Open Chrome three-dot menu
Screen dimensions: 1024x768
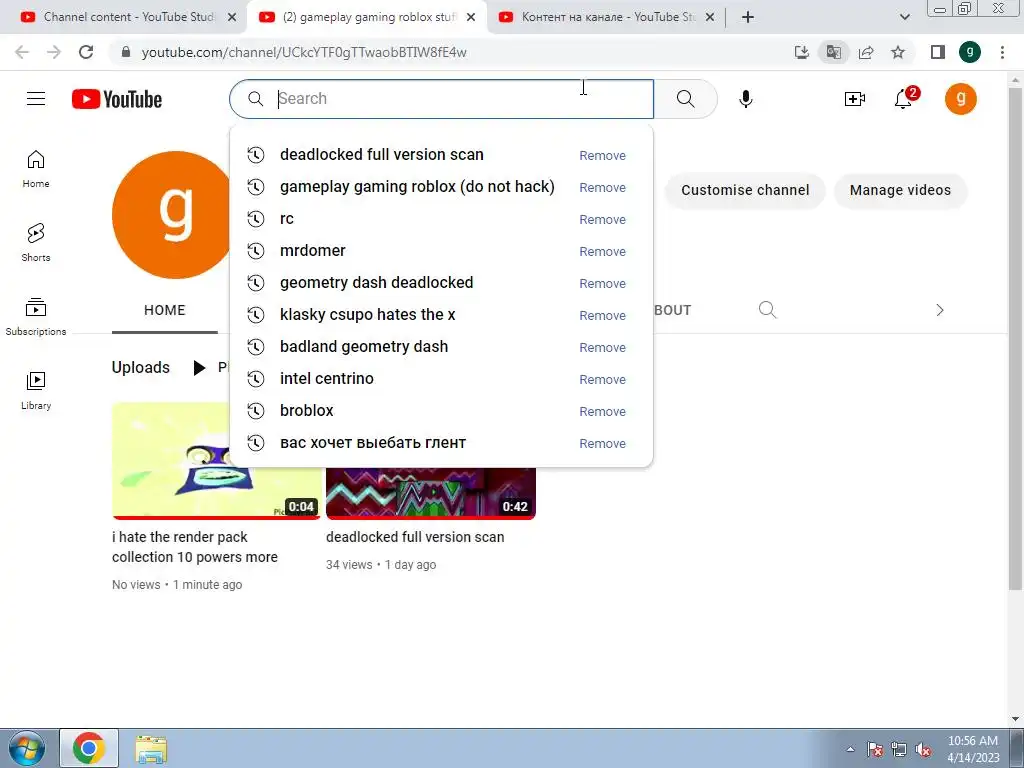pyautogui.click(x=1002, y=52)
